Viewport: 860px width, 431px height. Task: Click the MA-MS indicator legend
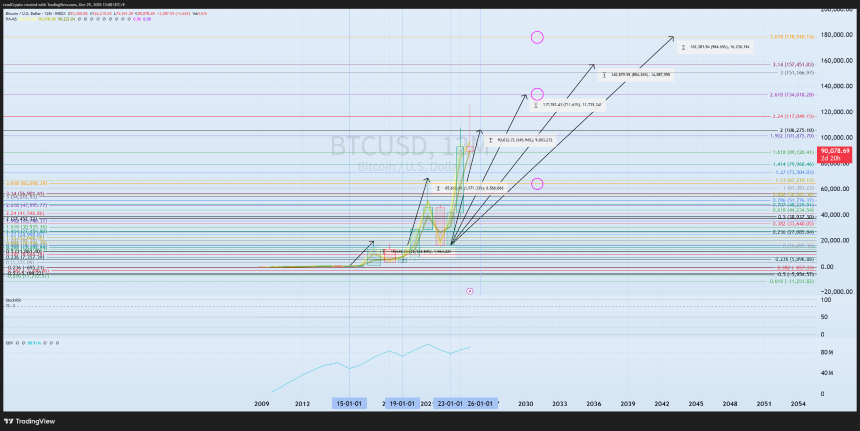10,19
